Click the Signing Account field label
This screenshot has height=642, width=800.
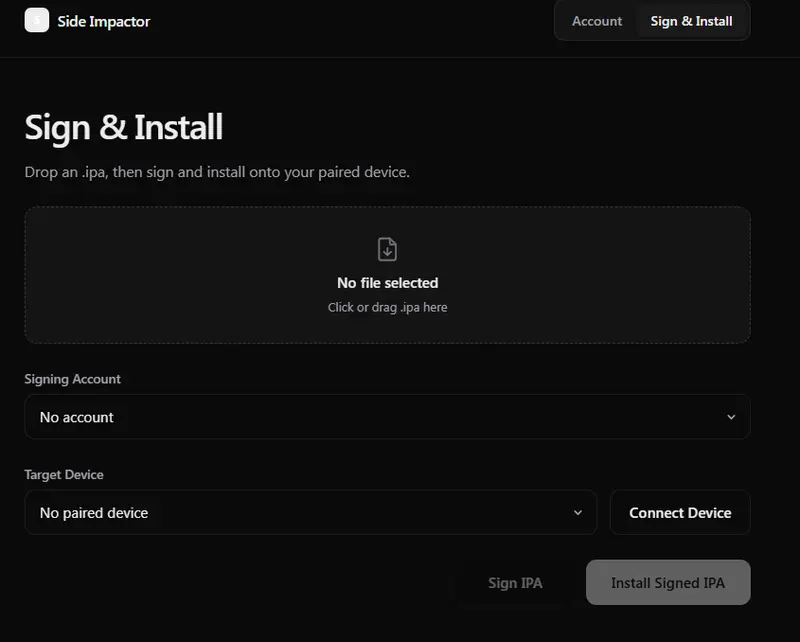point(72,379)
